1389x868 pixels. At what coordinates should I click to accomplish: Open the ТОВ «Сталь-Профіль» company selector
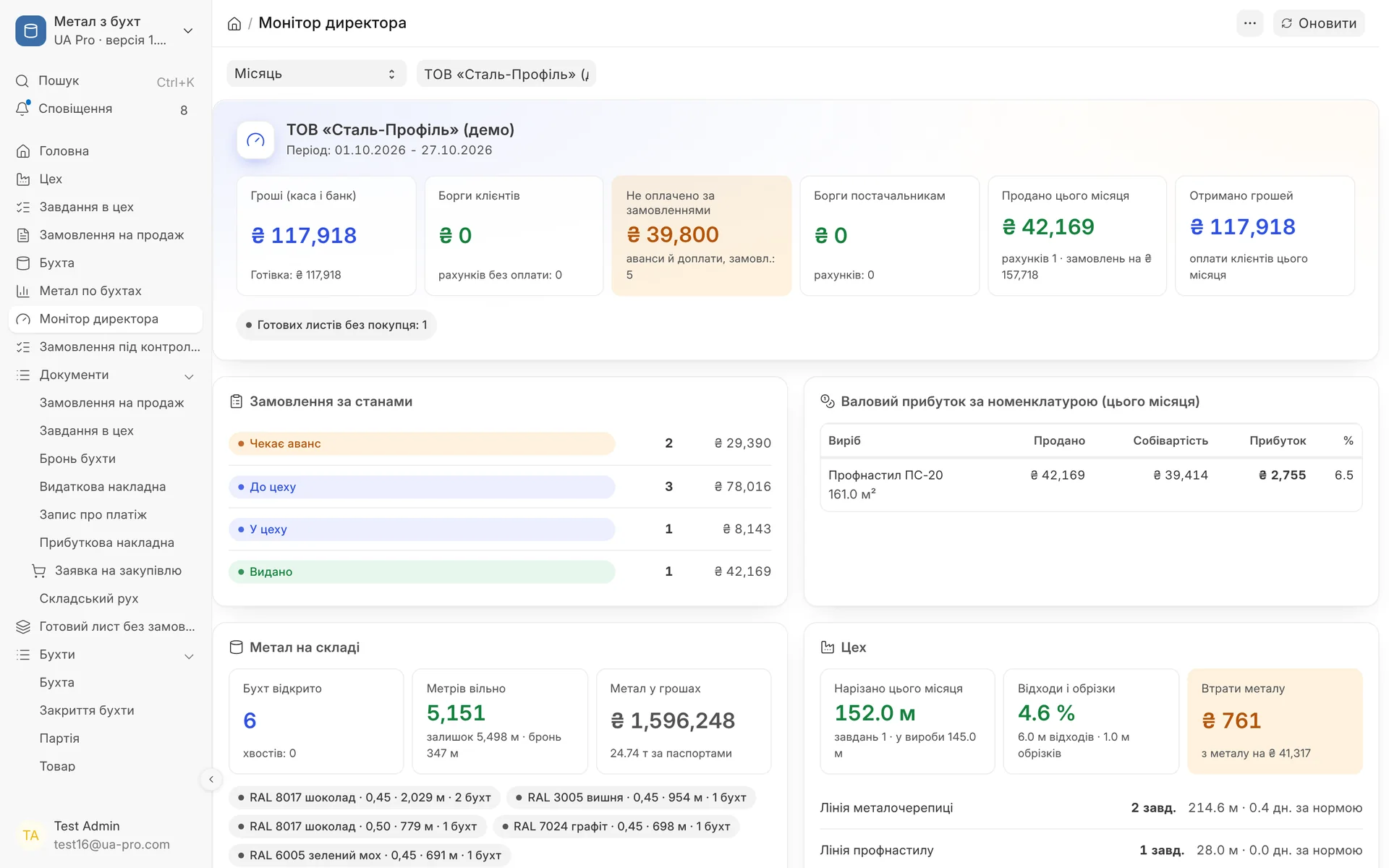pos(506,74)
